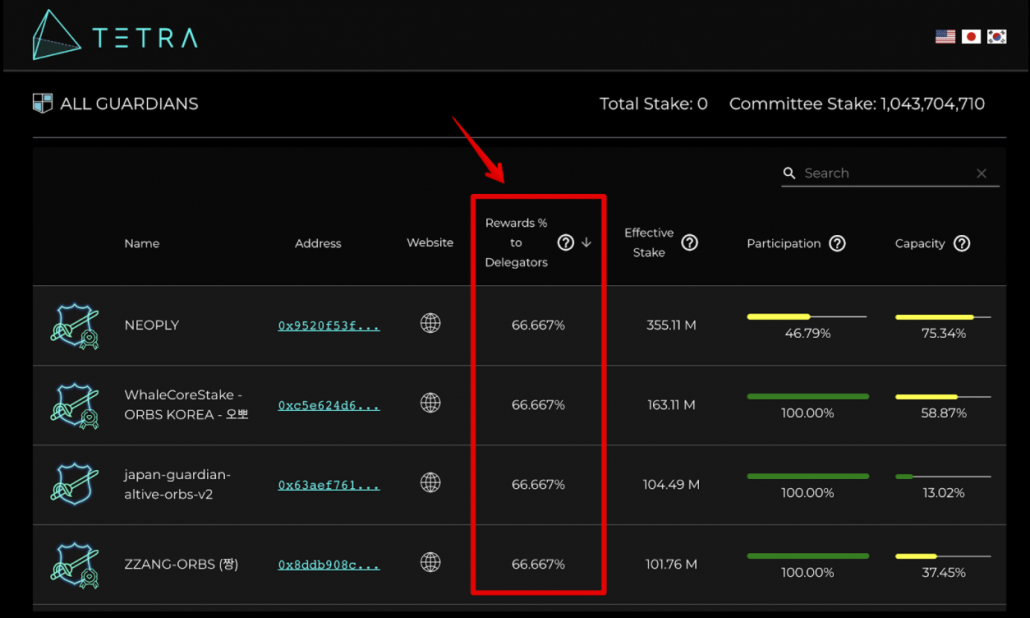Click 58.87% capacity value

click(x=943, y=414)
